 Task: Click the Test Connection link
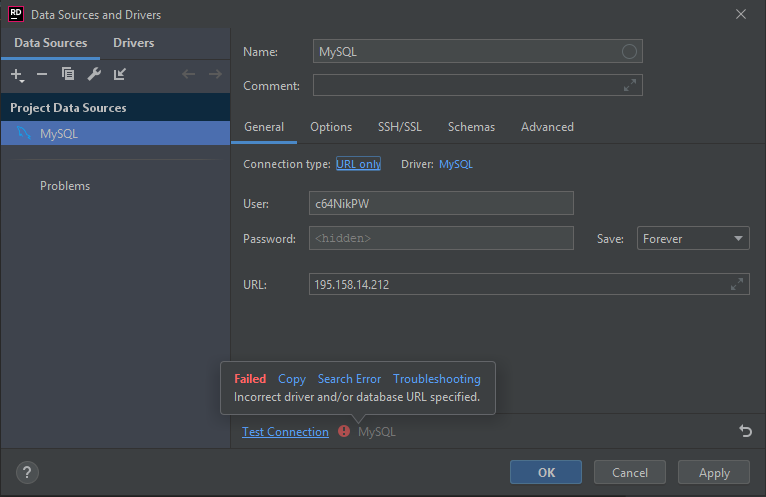285,432
